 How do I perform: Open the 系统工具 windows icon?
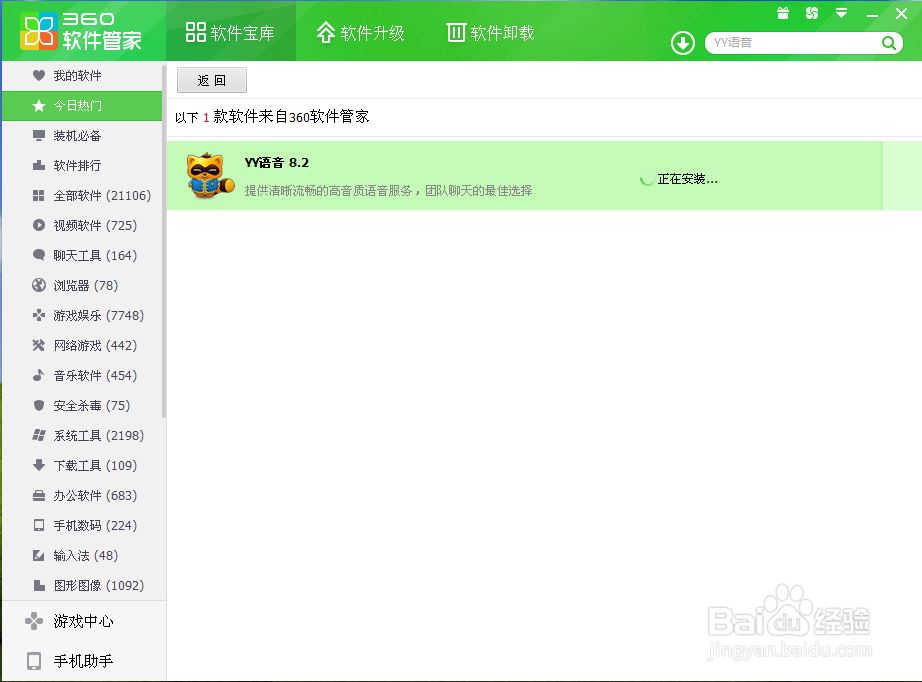39,435
